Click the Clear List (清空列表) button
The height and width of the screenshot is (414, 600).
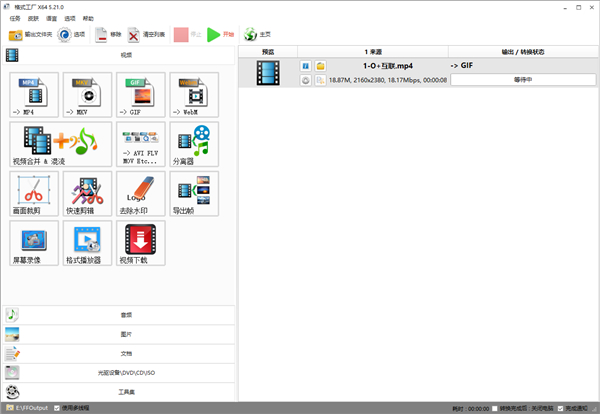(x=146, y=34)
